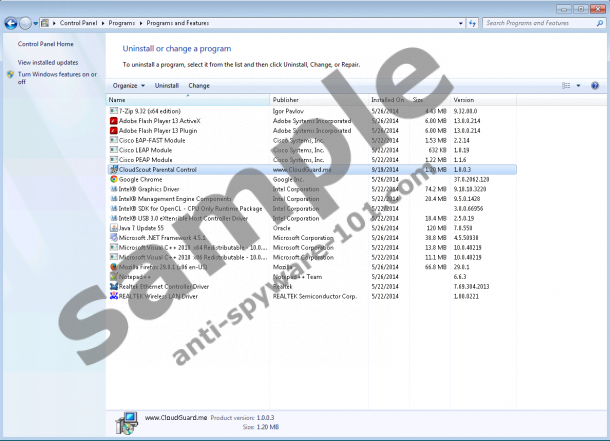Screen dimensions: 610x441
Task: Open Turn Windows features on or off
Action: 56,78
